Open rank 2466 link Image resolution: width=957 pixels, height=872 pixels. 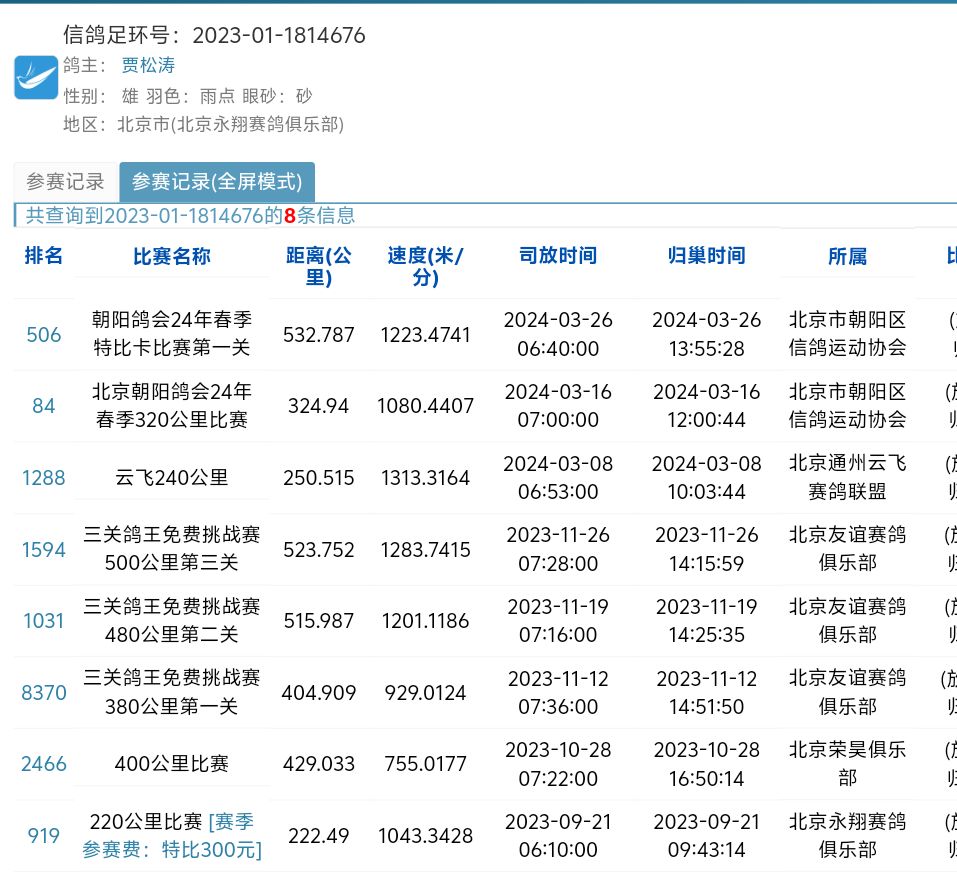coord(44,765)
